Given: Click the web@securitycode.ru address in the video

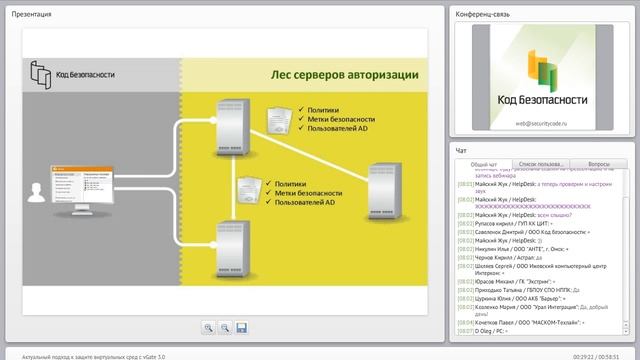Looking at the screenshot, I should pyautogui.click(x=541, y=123).
